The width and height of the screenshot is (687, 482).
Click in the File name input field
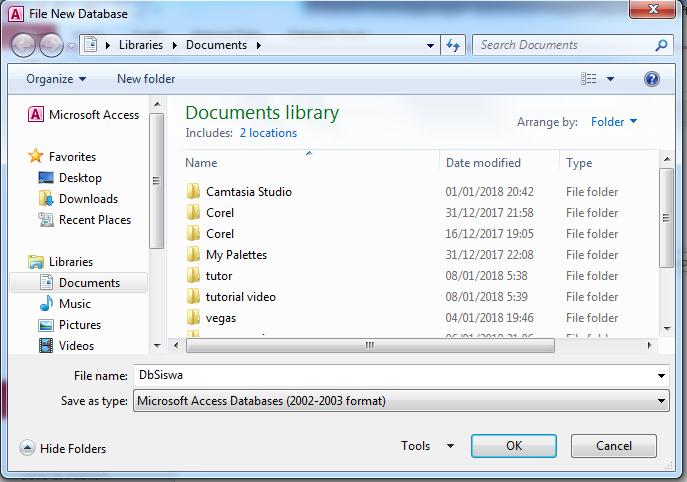[394, 376]
